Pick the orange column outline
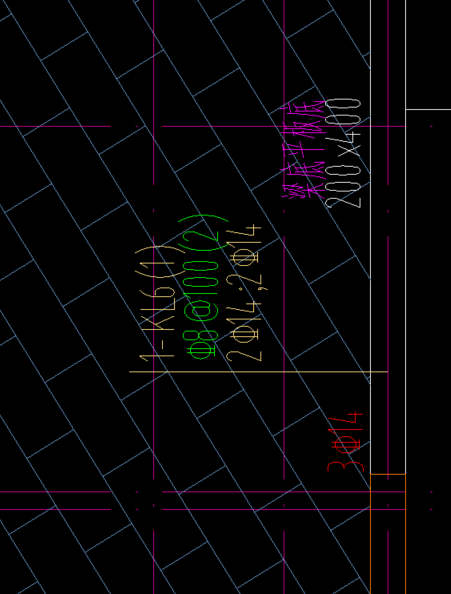451x594 pixels. pyautogui.click(x=388, y=534)
